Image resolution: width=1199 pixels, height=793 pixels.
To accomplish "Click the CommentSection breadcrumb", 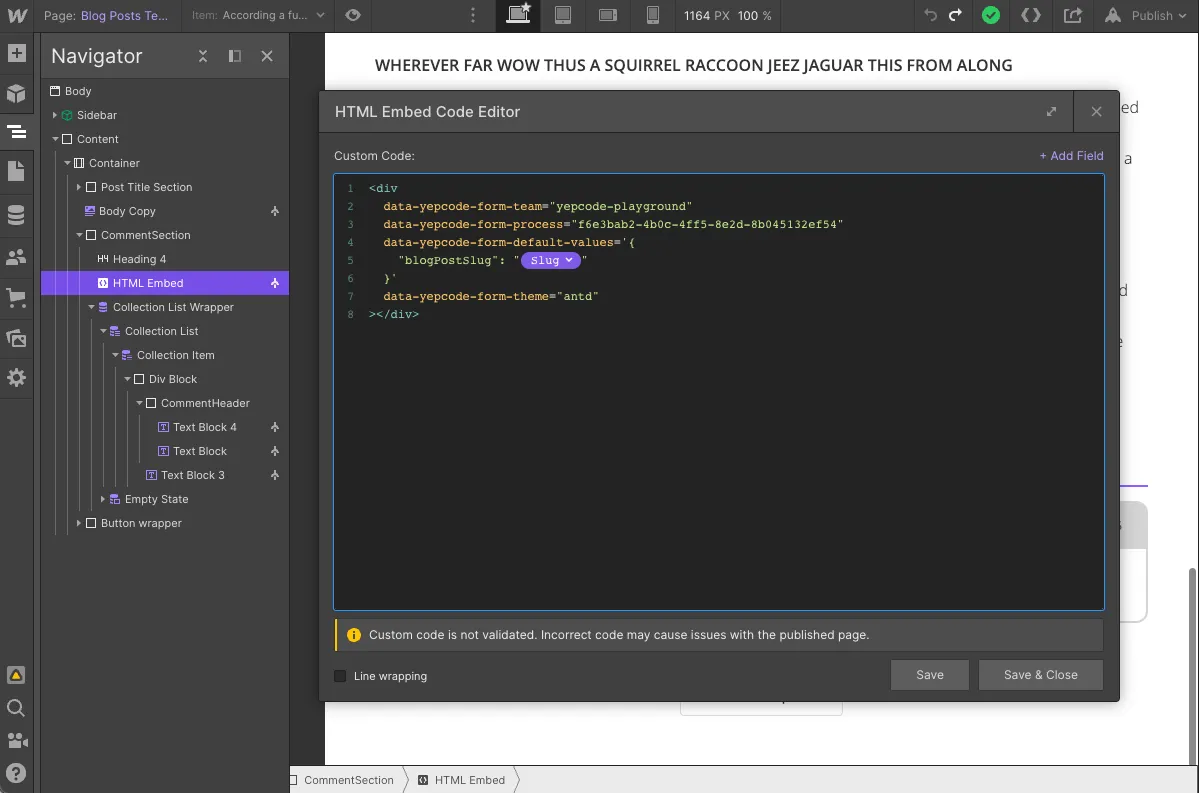I will (348, 780).
